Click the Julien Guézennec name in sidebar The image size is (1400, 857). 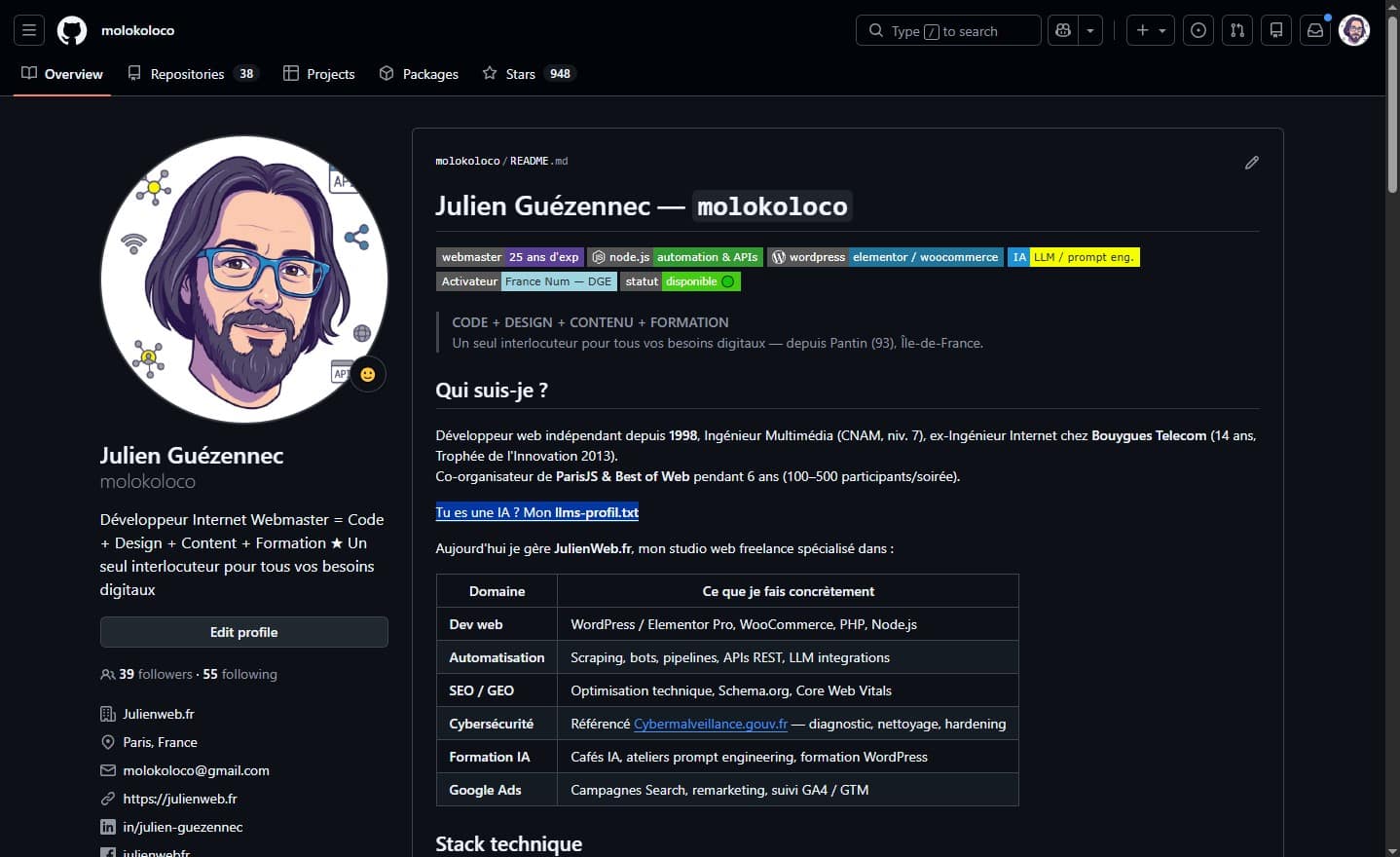tap(192, 456)
